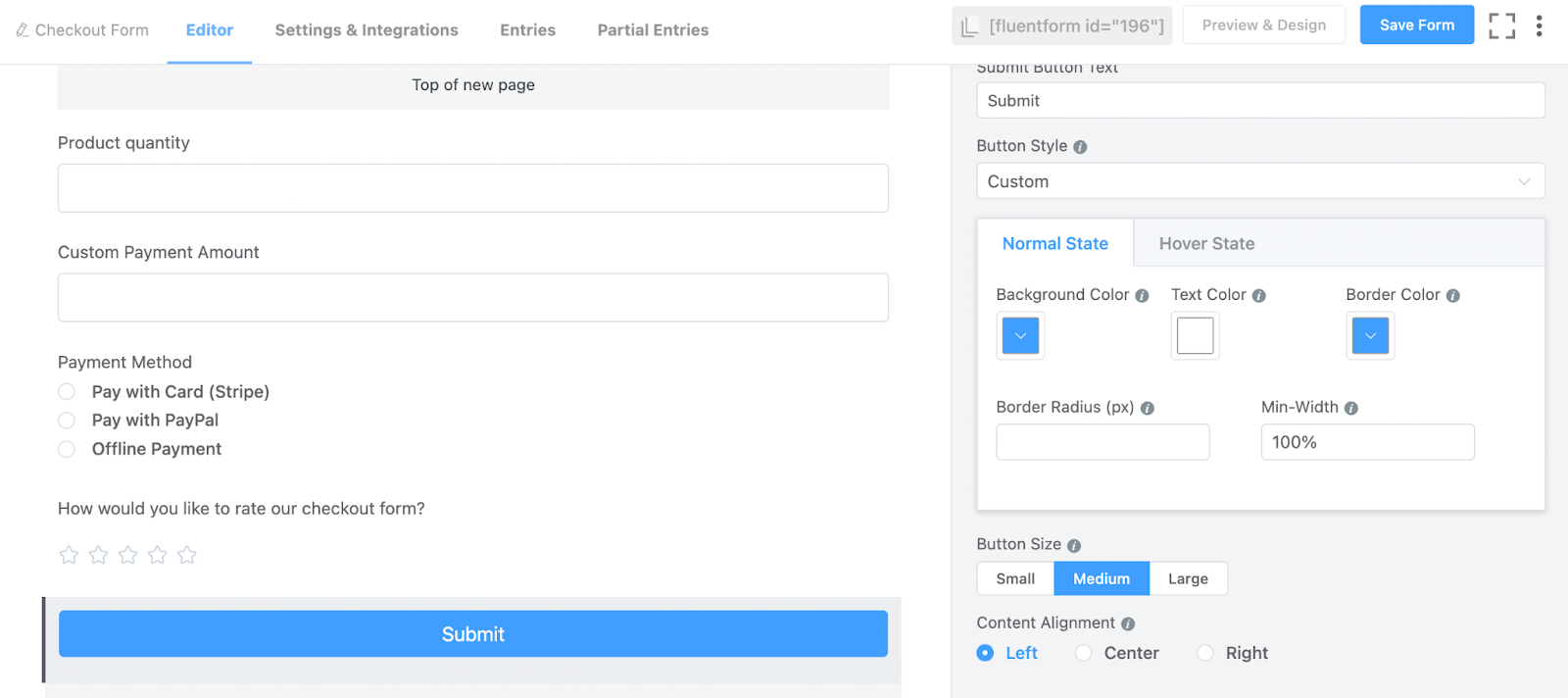Image resolution: width=1568 pixels, height=698 pixels.
Task: Open the three-dot more options menu
Action: [1539, 25]
